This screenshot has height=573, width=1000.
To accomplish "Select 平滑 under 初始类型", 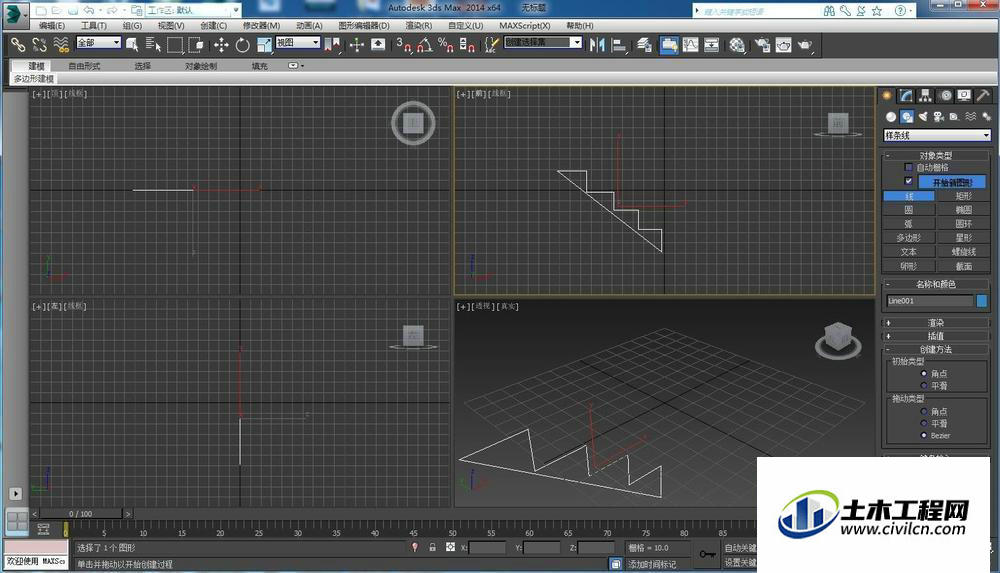I will coord(923,386).
